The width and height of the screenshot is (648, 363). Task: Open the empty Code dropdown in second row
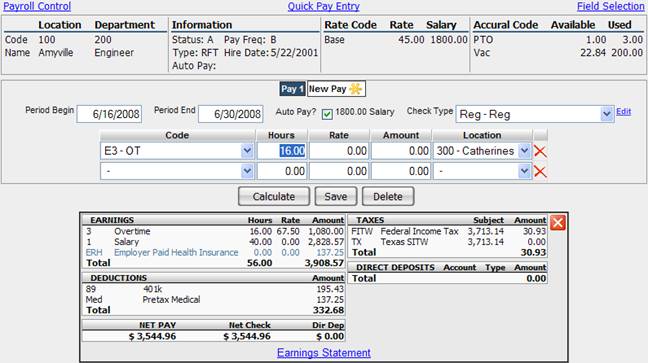(247, 171)
